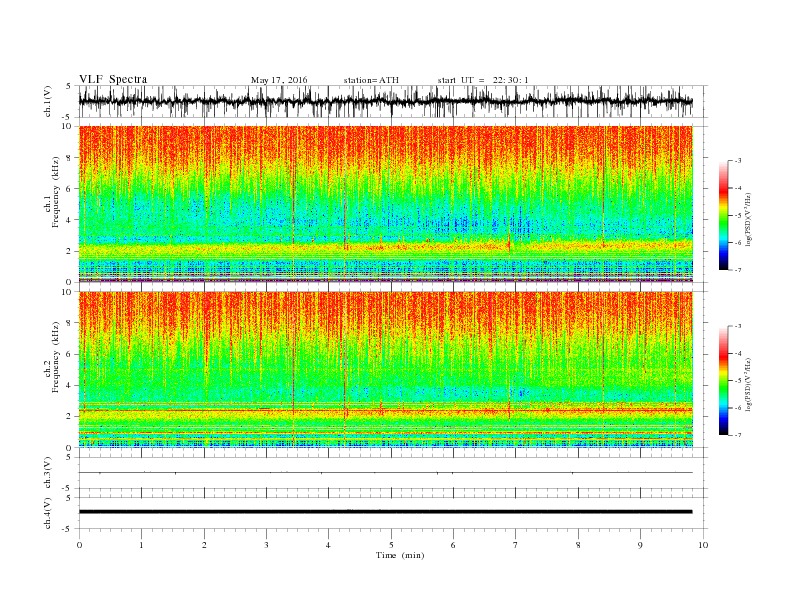Image resolution: width=792 pixels, height=612 pixels.
Task: Click the "ch.4(V)" axis label
Action: (x=48, y=514)
